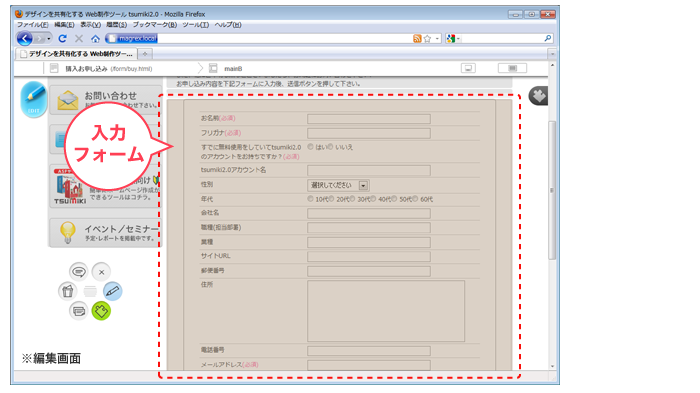Click the center module icon of radial menu
The width and height of the screenshot is (700, 393).
click(x=90, y=291)
